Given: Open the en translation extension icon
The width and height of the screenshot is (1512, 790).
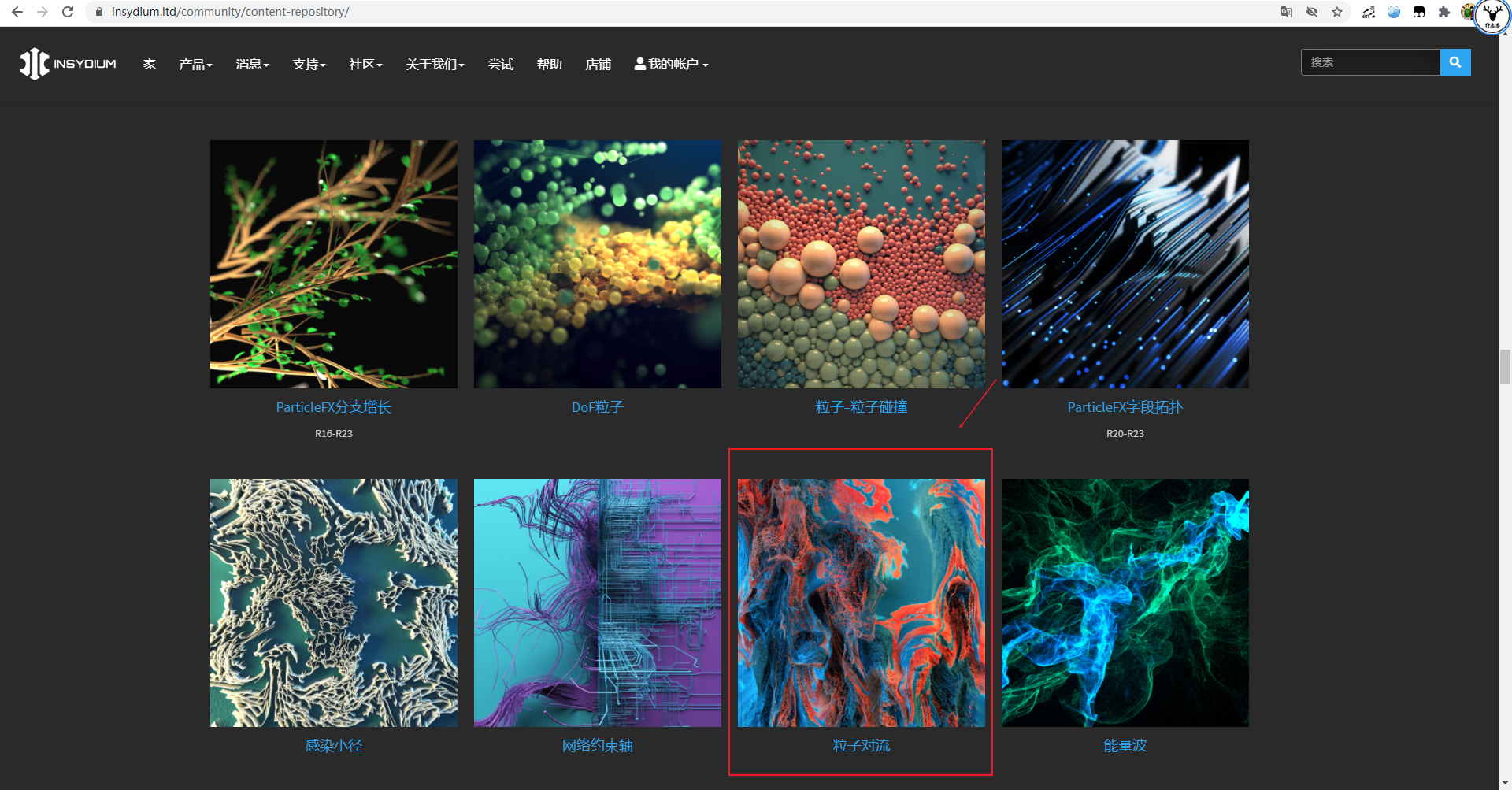Looking at the screenshot, I should [1369, 12].
